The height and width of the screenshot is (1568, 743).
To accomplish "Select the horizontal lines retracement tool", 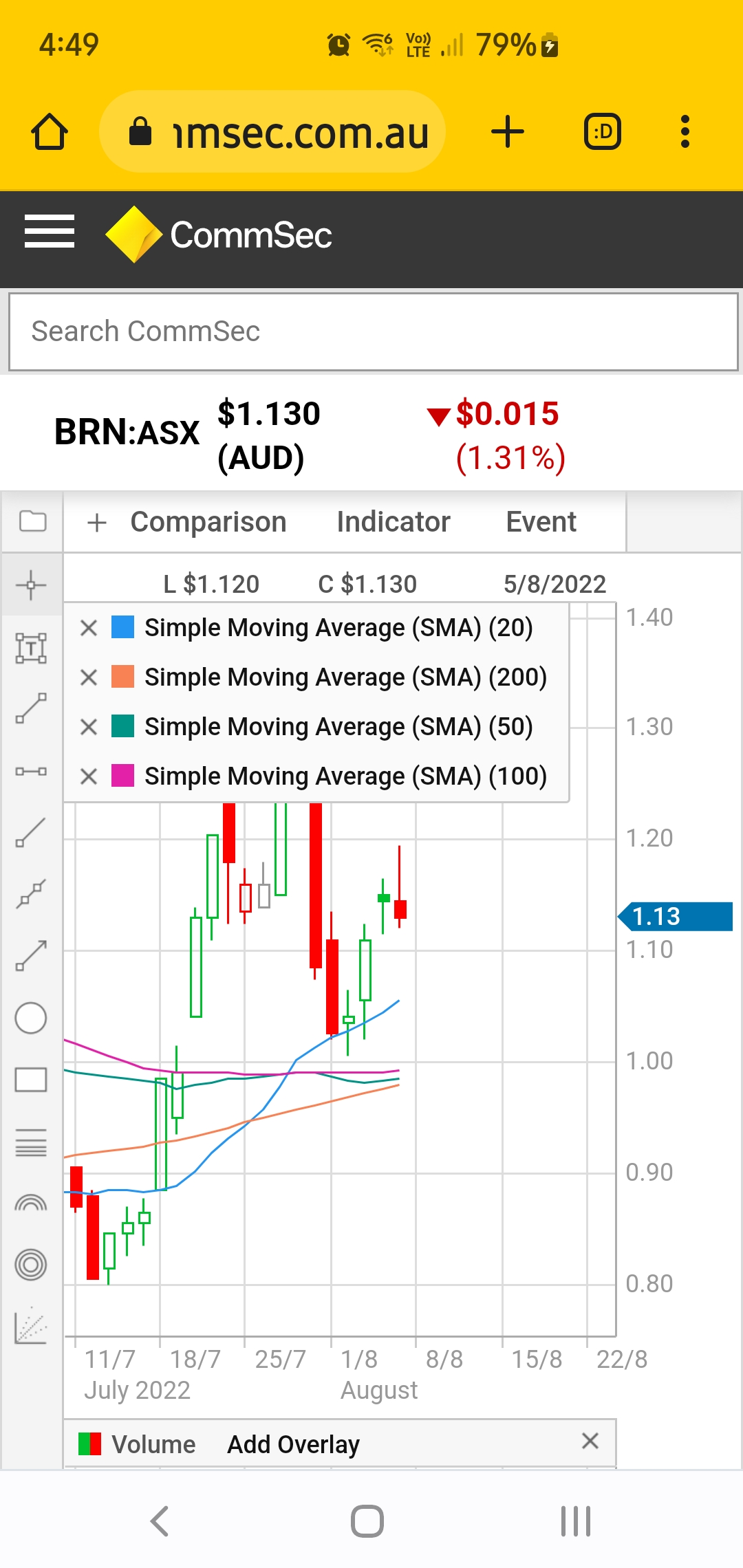I will (31, 1143).
